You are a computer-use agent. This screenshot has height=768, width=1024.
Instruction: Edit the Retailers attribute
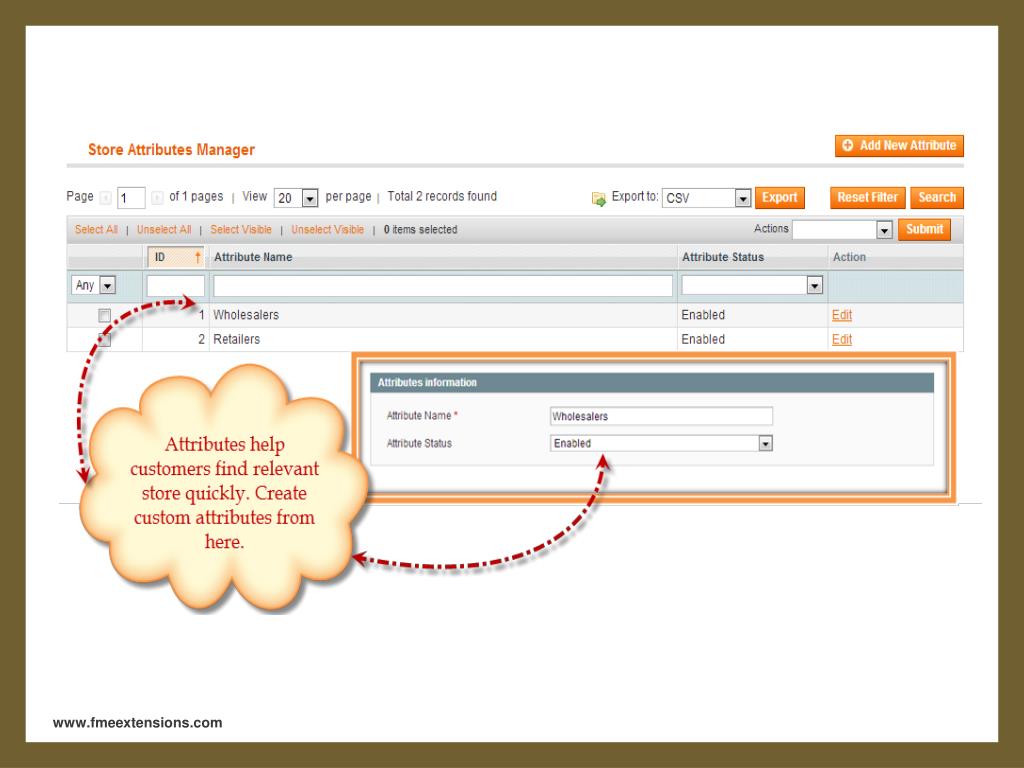842,339
